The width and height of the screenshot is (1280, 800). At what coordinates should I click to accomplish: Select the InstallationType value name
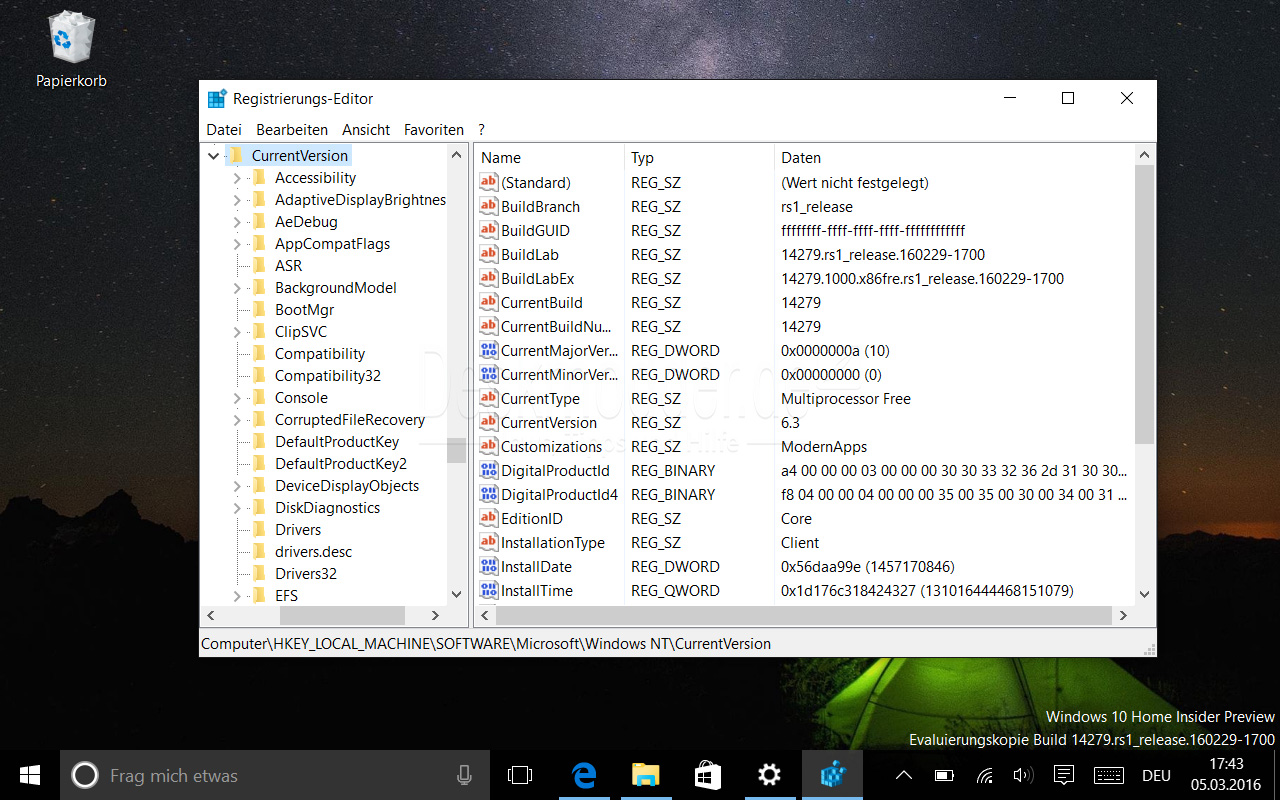click(552, 542)
